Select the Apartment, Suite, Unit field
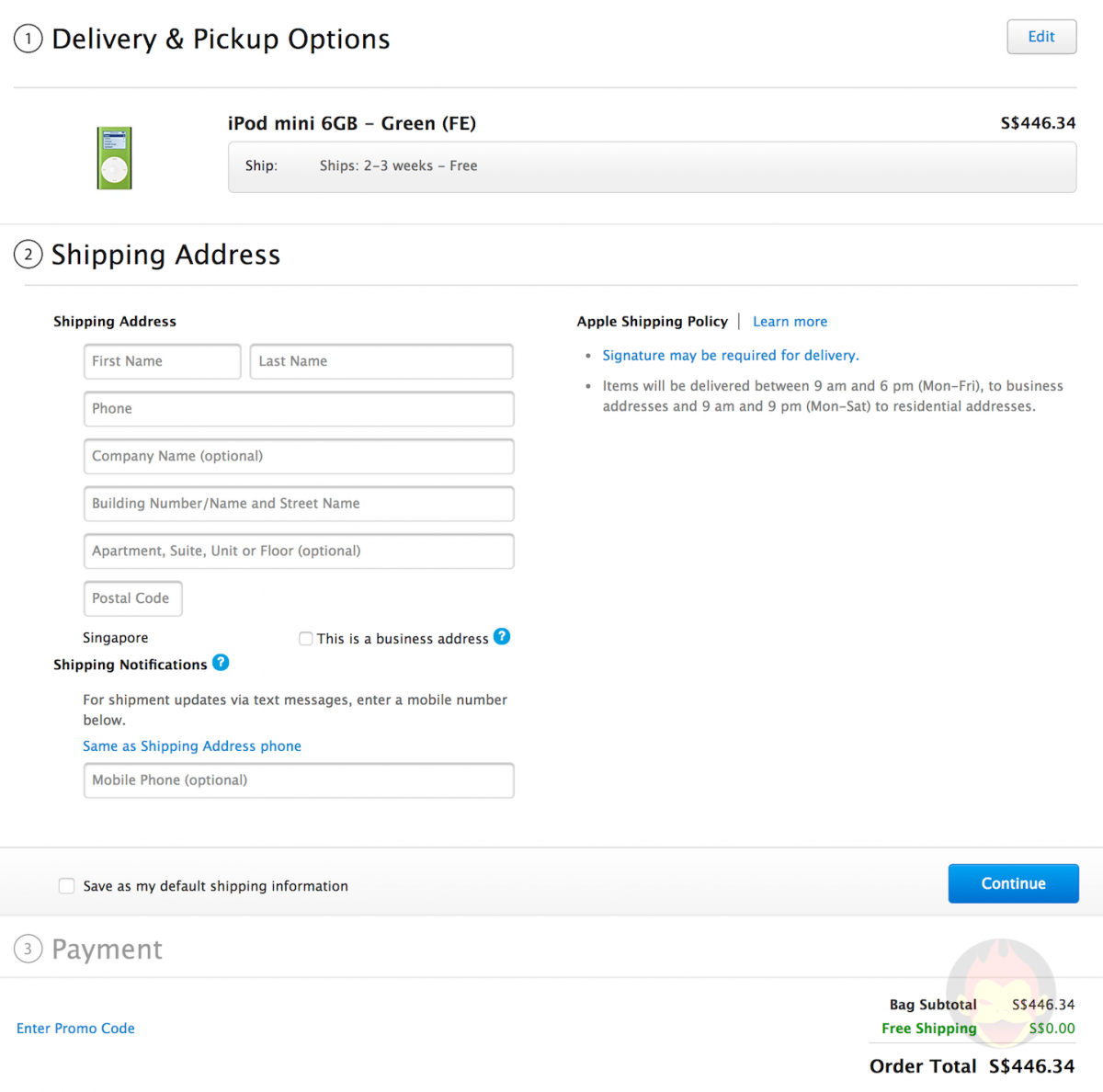Image resolution: width=1103 pixels, height=1092 pixels. tap(299, 551)
